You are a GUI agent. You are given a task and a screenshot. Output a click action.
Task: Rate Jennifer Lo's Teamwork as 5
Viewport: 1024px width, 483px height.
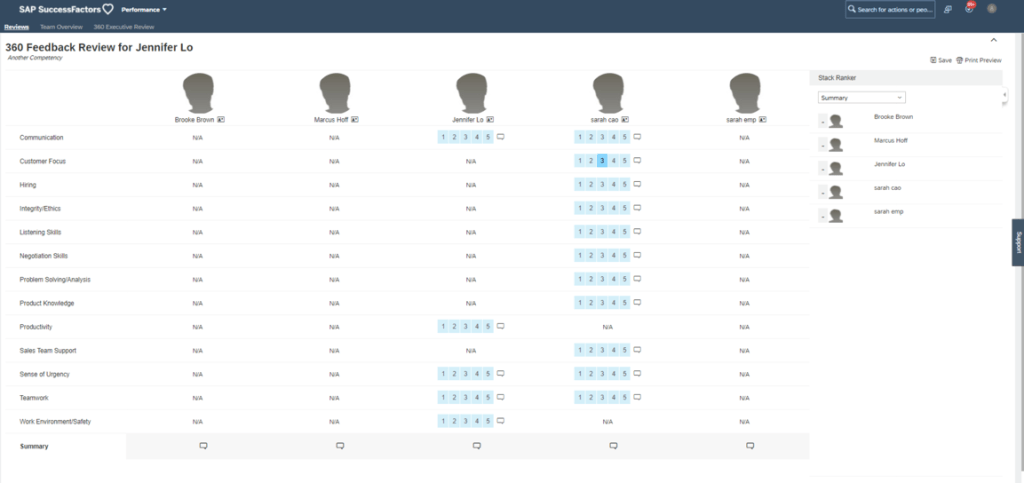[x=488, y=397]
